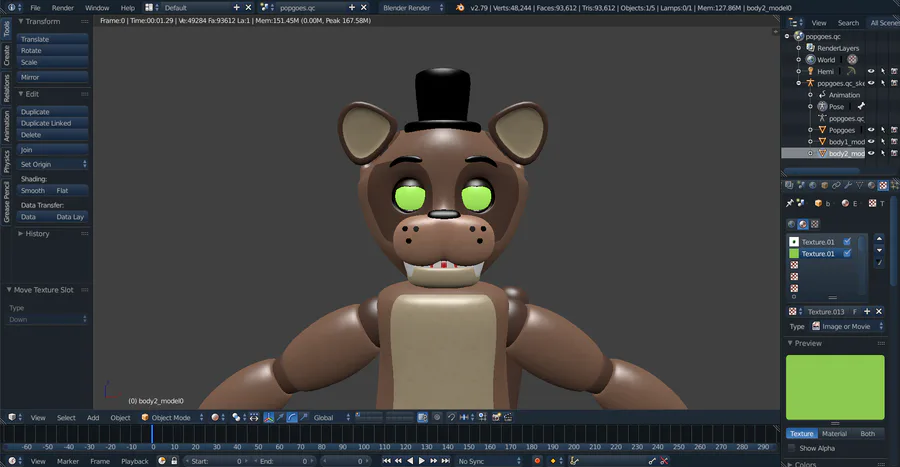Open the Set Origin dropdown

click(x=52, y=164)
